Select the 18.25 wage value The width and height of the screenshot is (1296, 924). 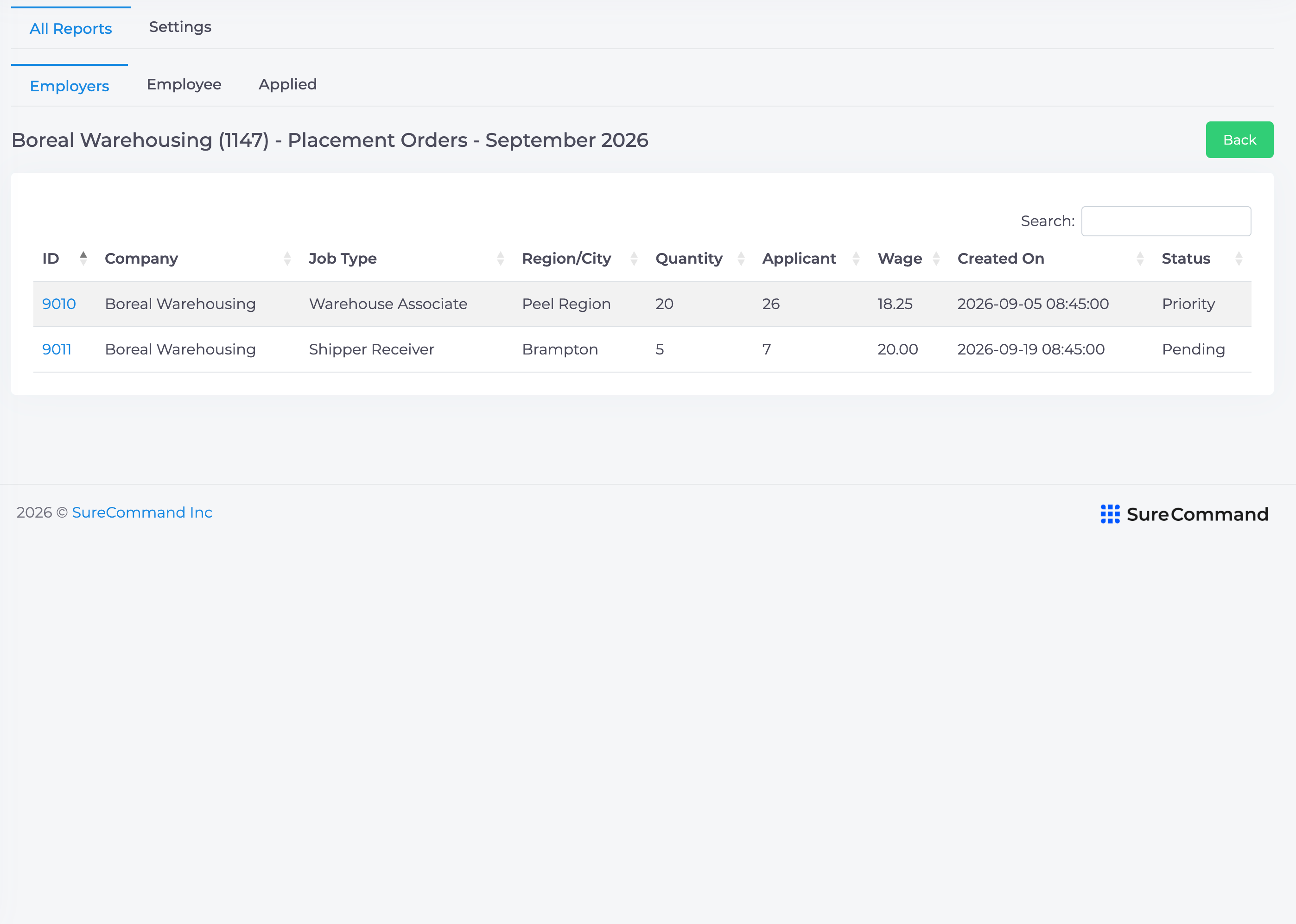tap(895, 304)
